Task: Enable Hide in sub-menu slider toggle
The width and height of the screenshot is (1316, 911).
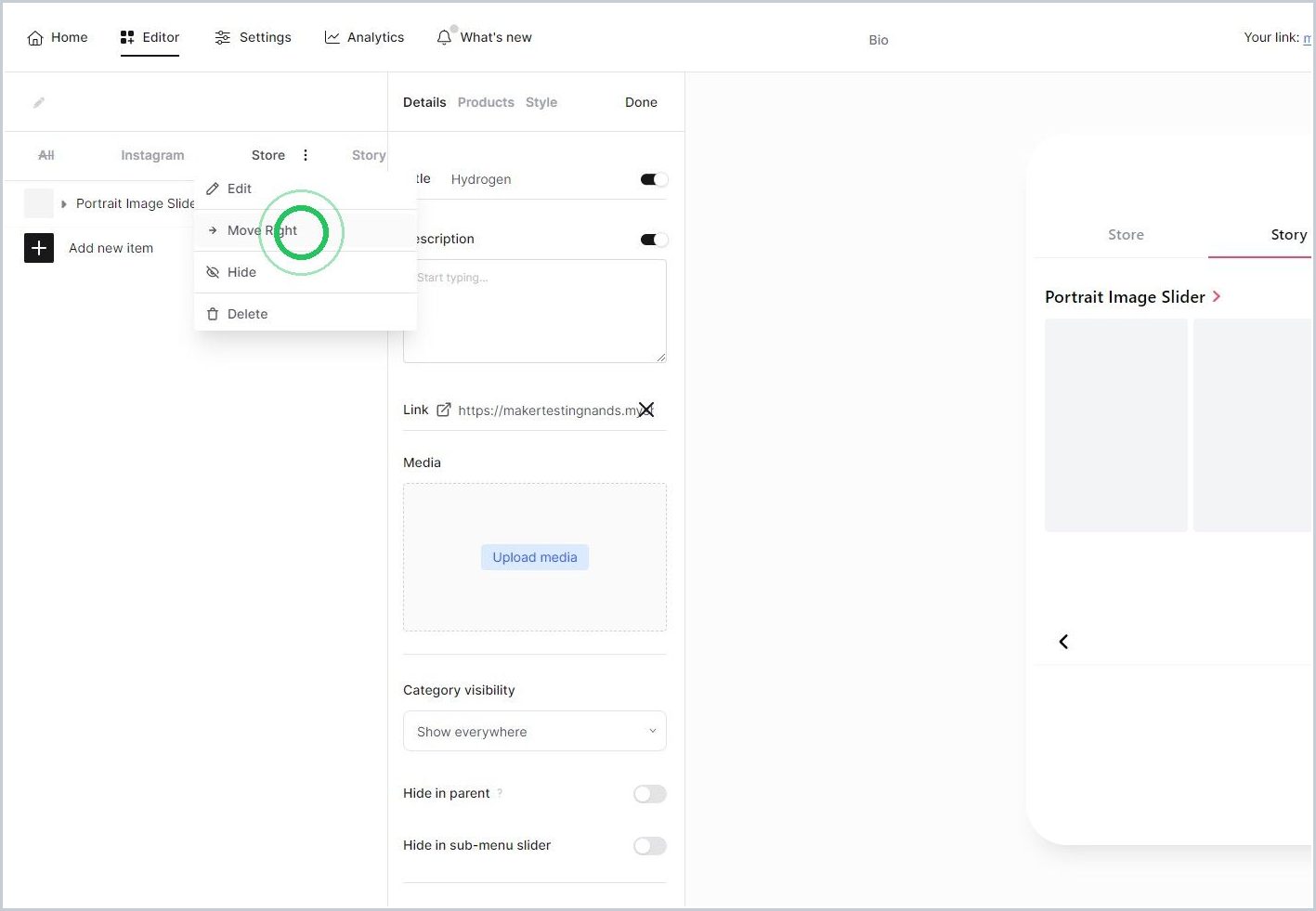Action: [x=650, y=846]
